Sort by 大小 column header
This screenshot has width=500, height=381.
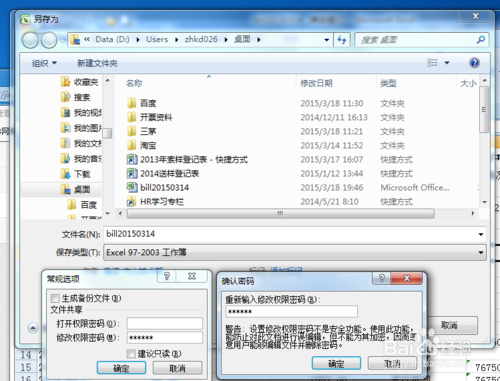click(468, 83)
